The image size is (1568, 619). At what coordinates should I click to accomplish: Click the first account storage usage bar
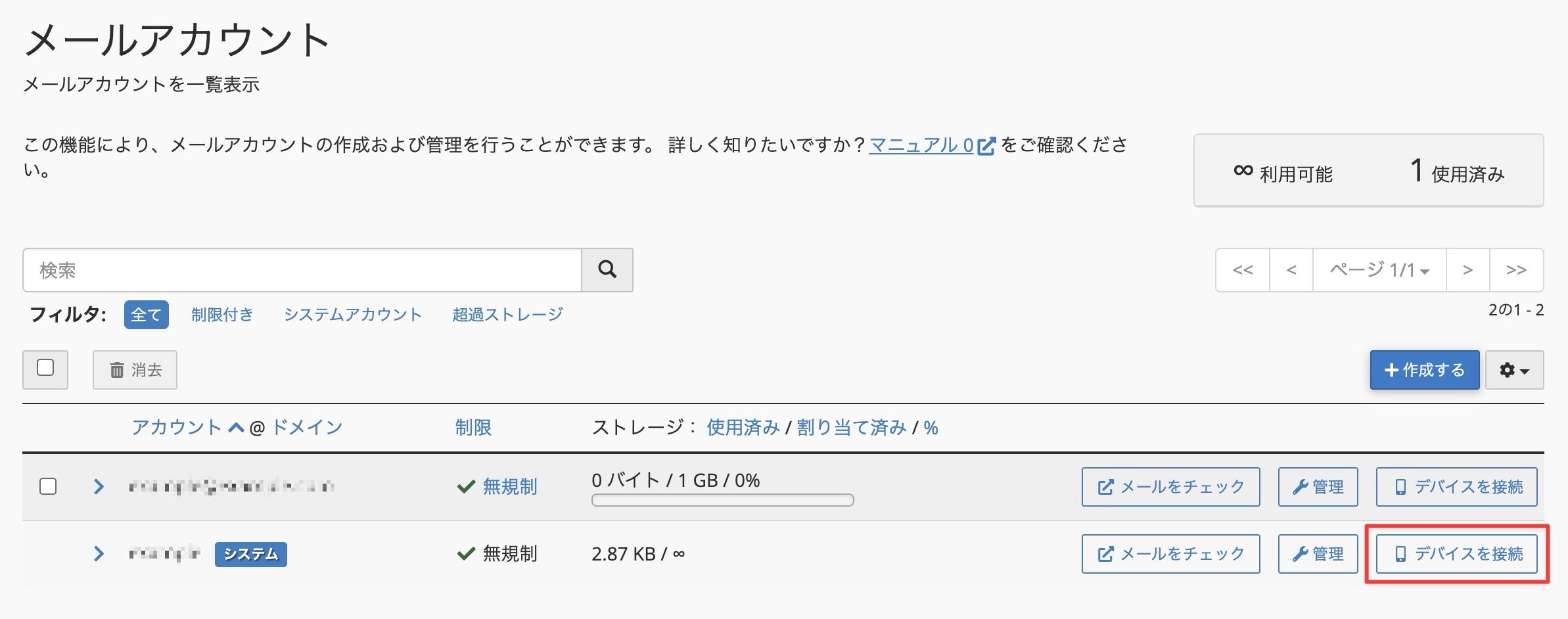click(722, 500)
